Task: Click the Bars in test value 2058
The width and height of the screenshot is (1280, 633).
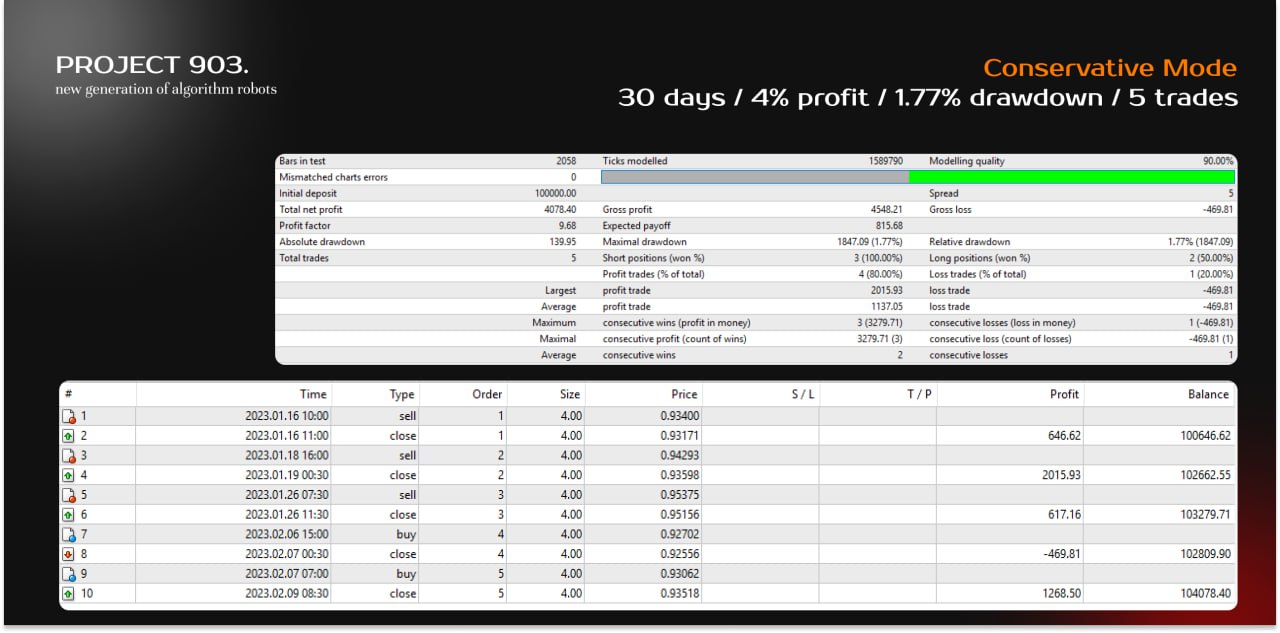Action: (x=566, y=161)
